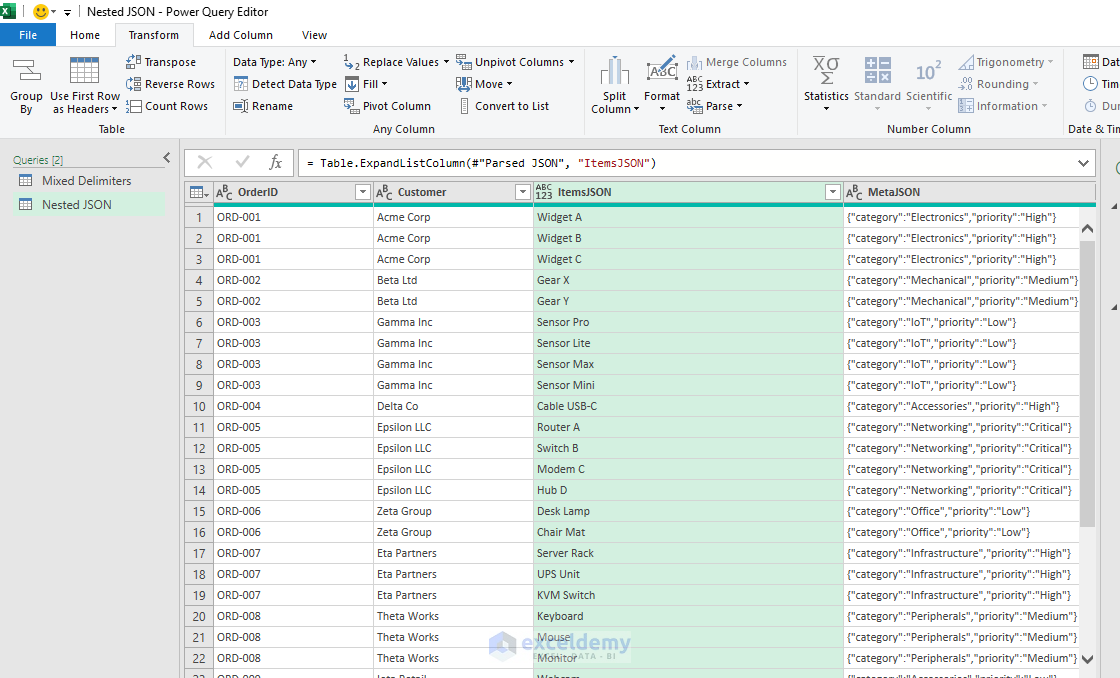
Task: Click the Trigonometry icon
Action: click(x=966, y=62)
